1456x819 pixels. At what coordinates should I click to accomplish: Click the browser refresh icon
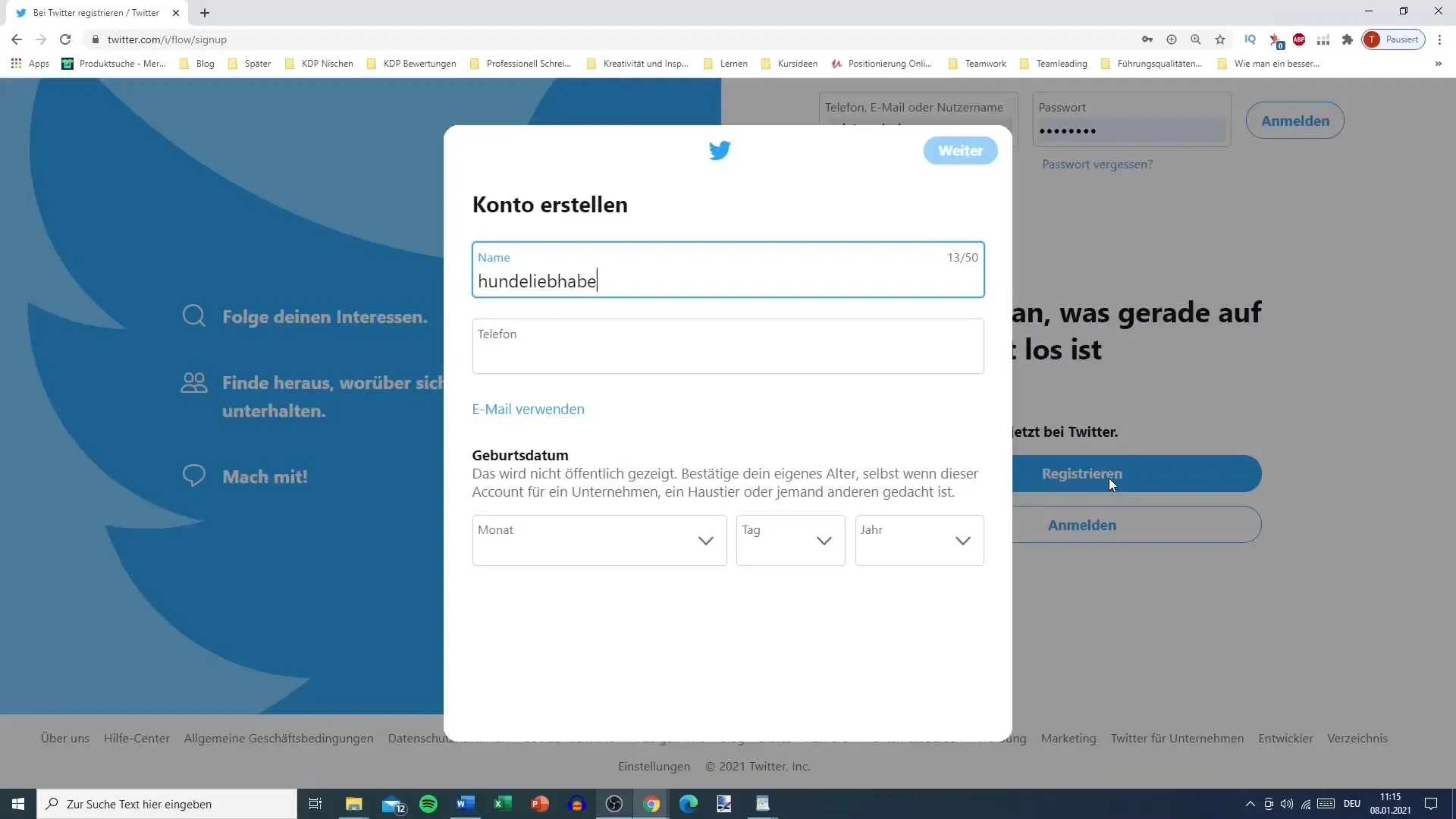click(x=65, y=40)
